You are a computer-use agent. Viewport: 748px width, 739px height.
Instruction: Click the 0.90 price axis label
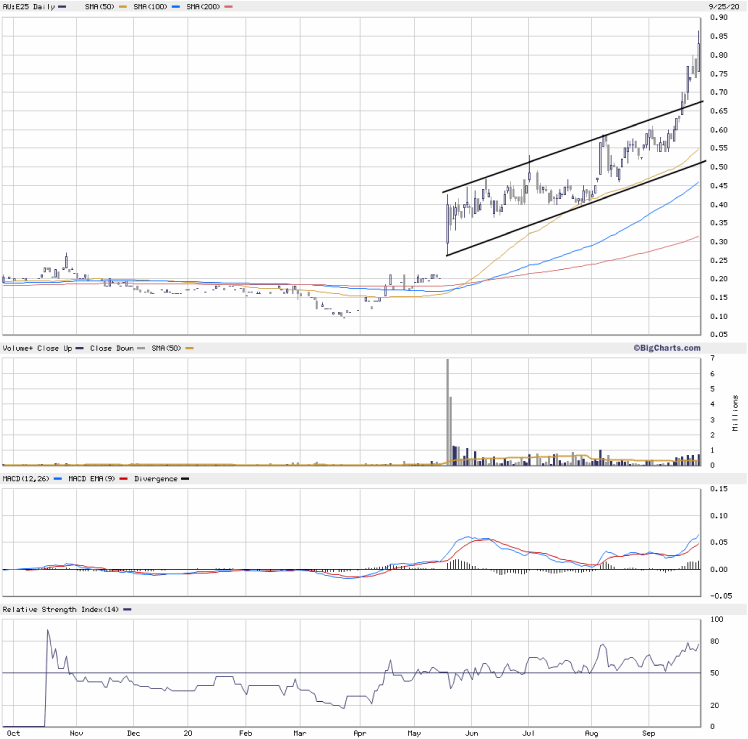pos(718,17)
